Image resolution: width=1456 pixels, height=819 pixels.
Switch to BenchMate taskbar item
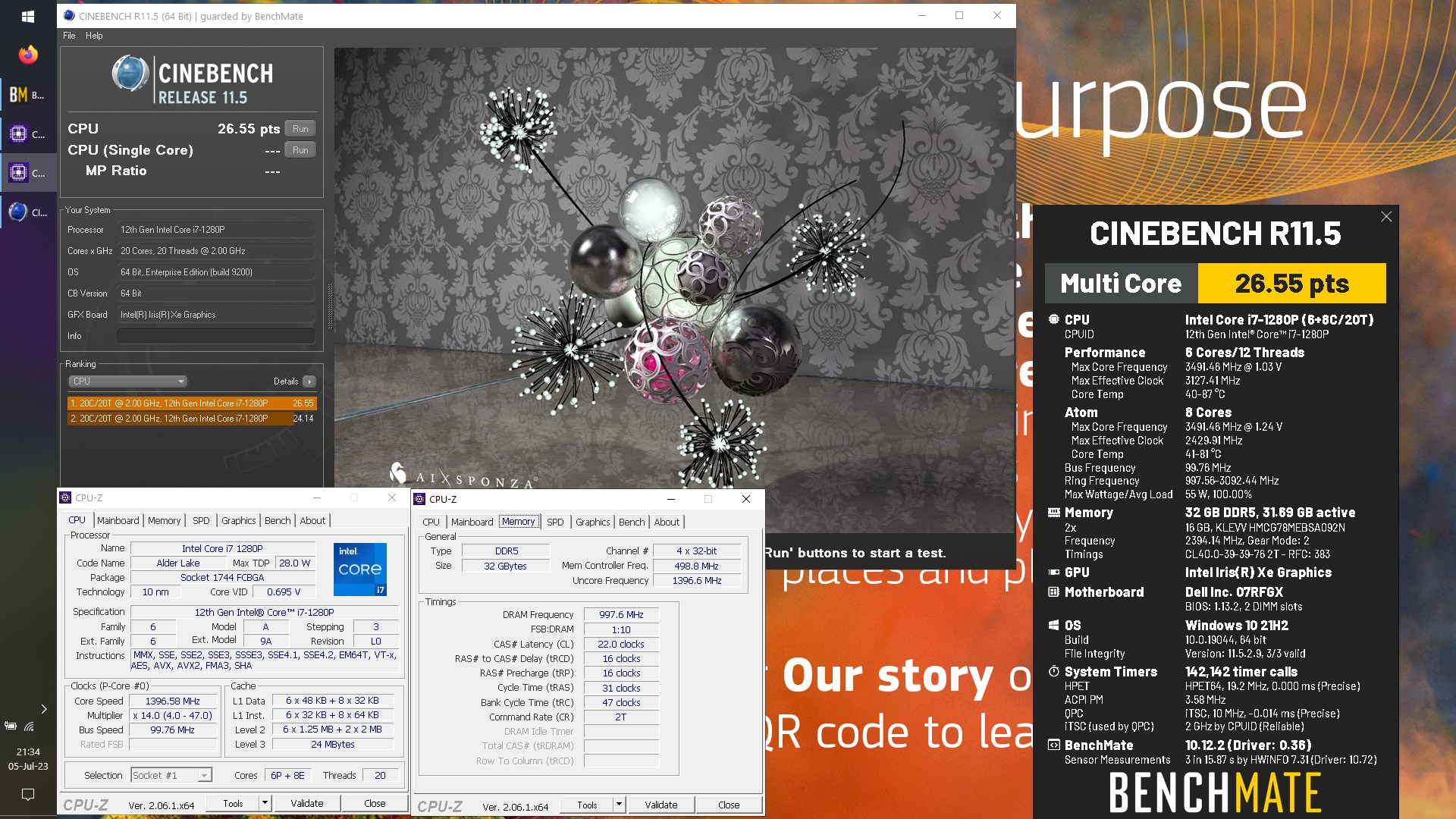point(28,95)
